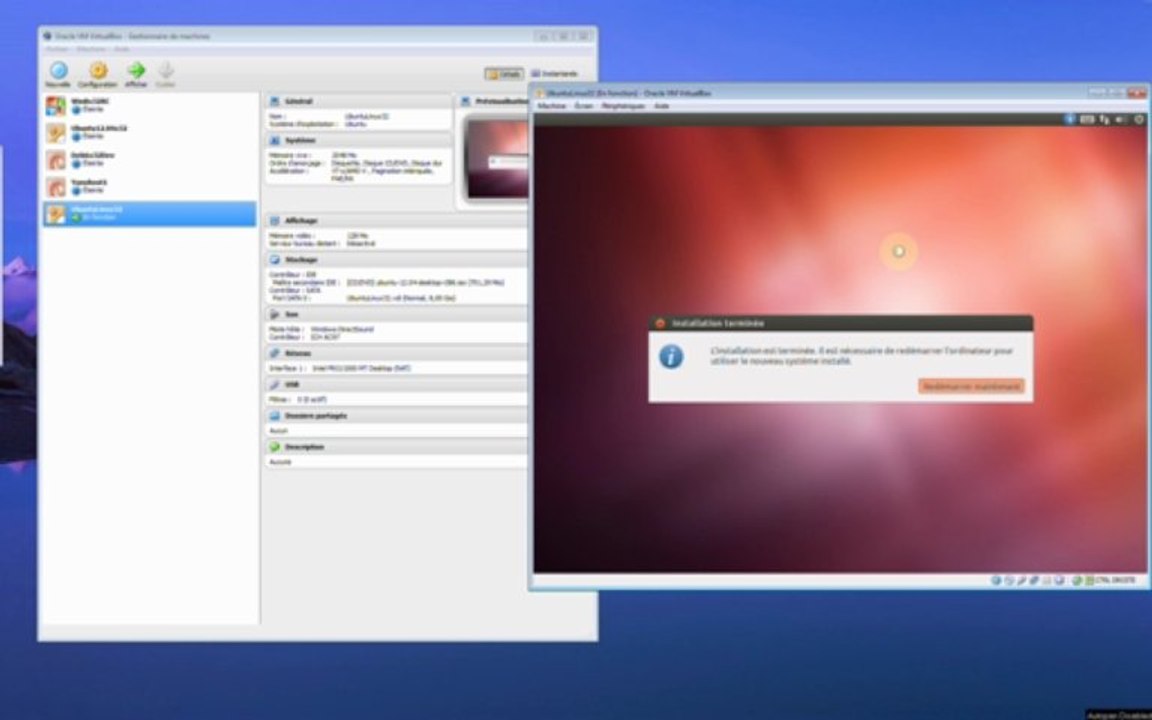Screen dimensions: 1152x720
Task: Select the Yunohost VM in the list
Action: click(x=150, y=187)
